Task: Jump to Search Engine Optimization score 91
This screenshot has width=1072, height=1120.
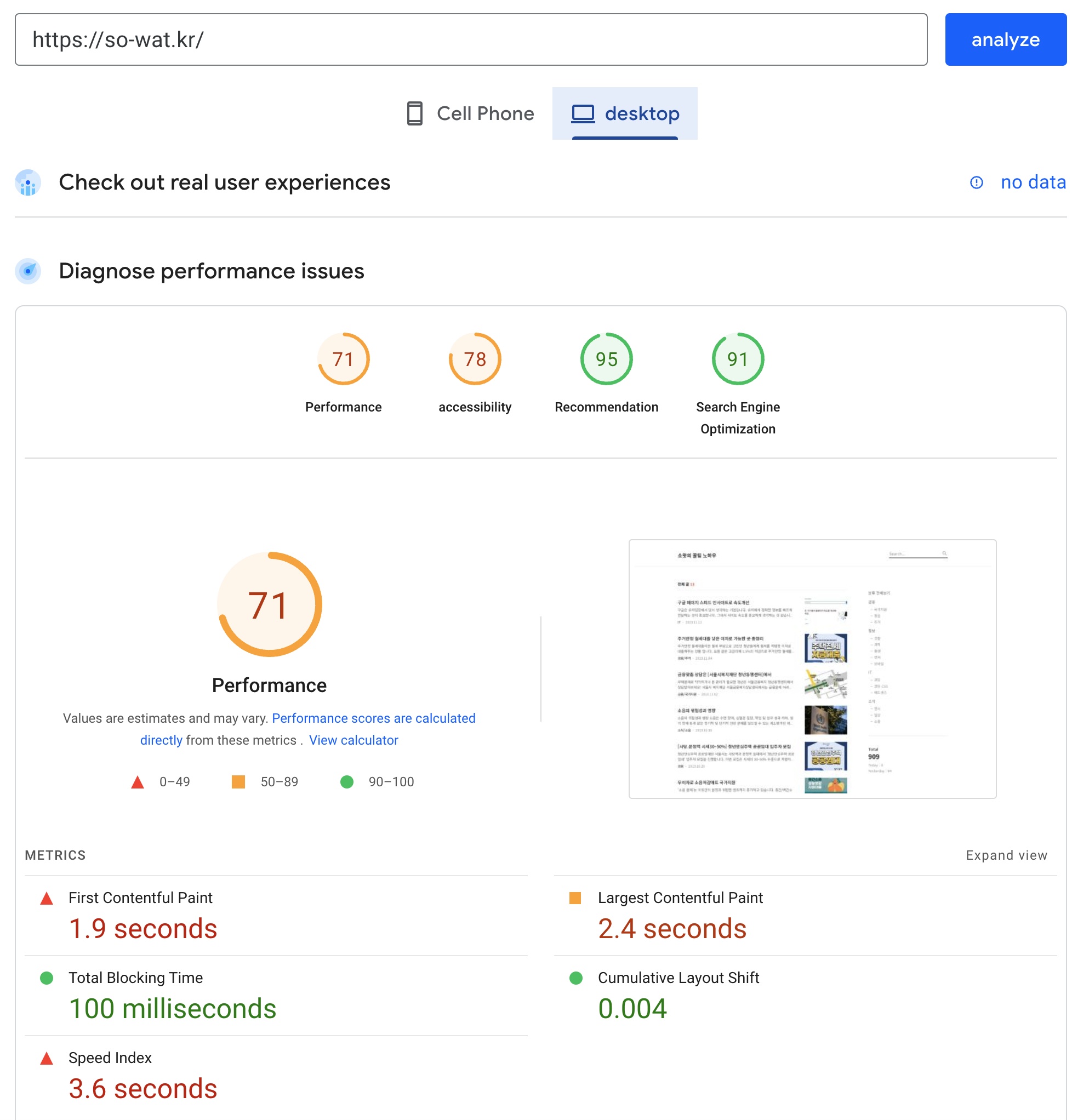Action: [x=737, y=359]
